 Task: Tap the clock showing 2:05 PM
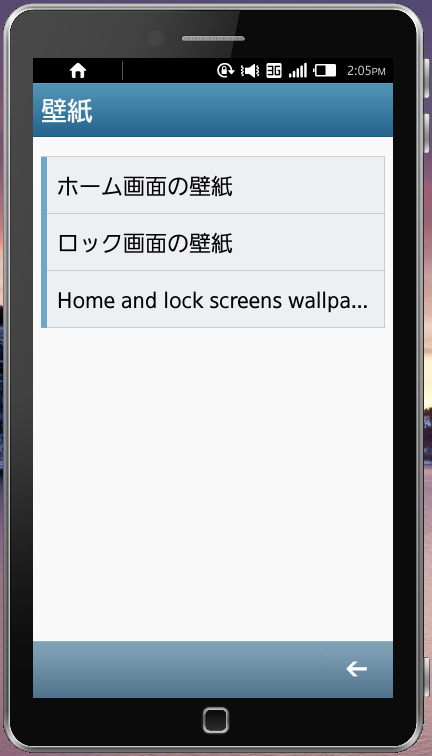[366, 71]
